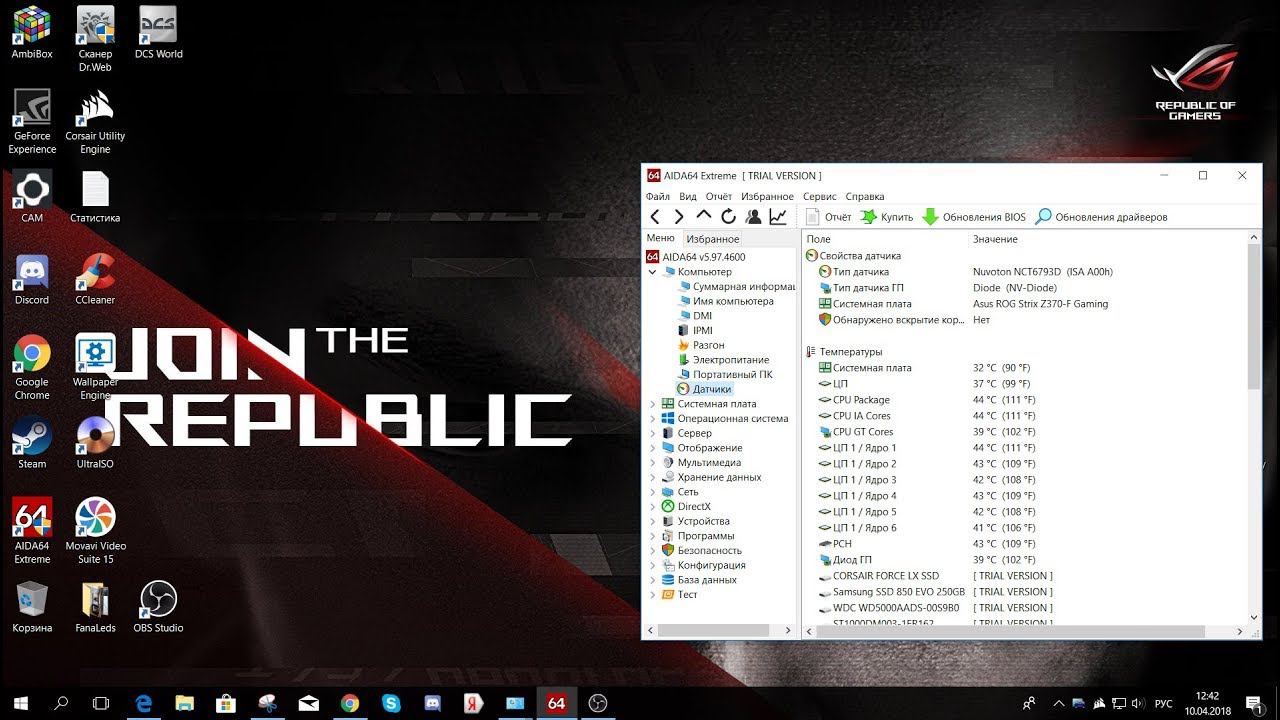Click Обновления драйверов button
The width and height of the screenshot is (1280, 720).
(1101, 217)
